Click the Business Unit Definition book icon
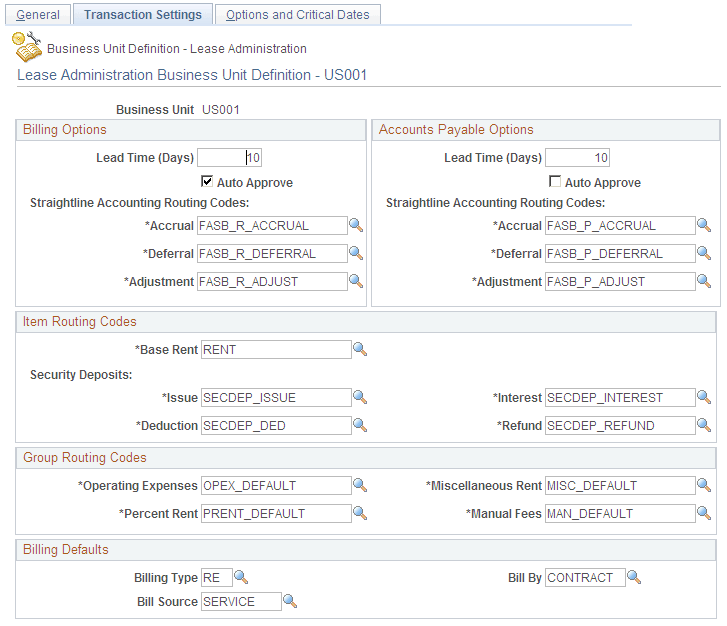727x626 pixels. point(27,47)
